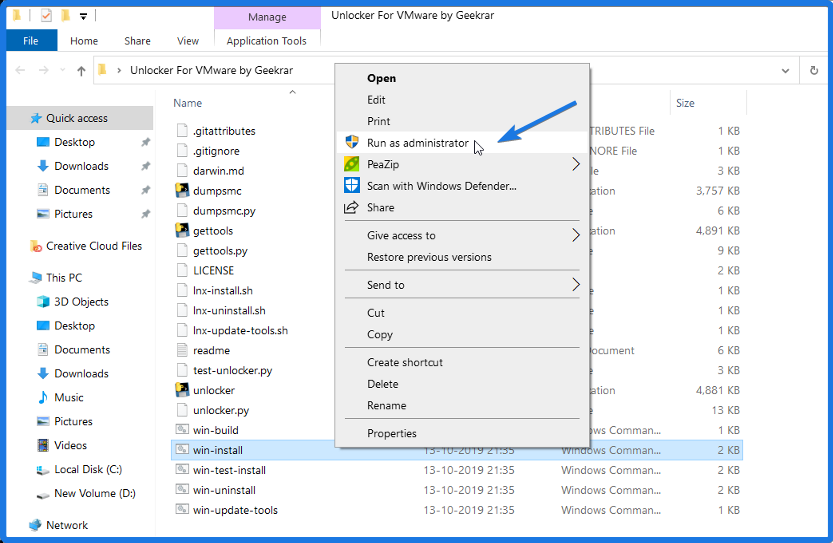Click the Forward navigation arrow
This screenshot has height=543, width=833.
pos(44,70)
